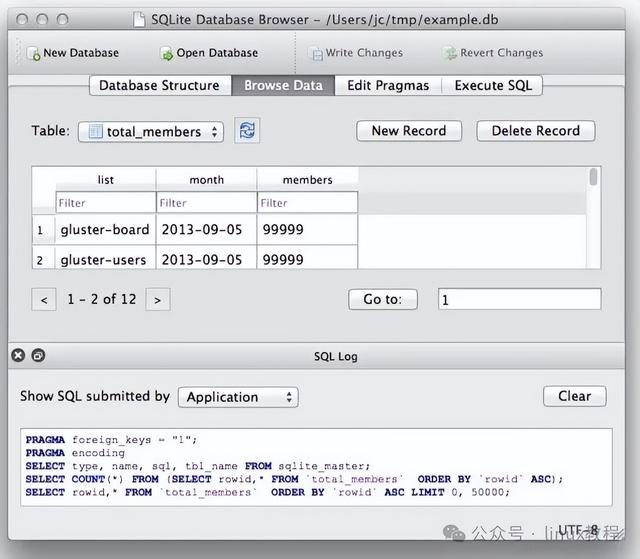Click the month column filter field
The image size is (640, 559).
click(207, 202)
